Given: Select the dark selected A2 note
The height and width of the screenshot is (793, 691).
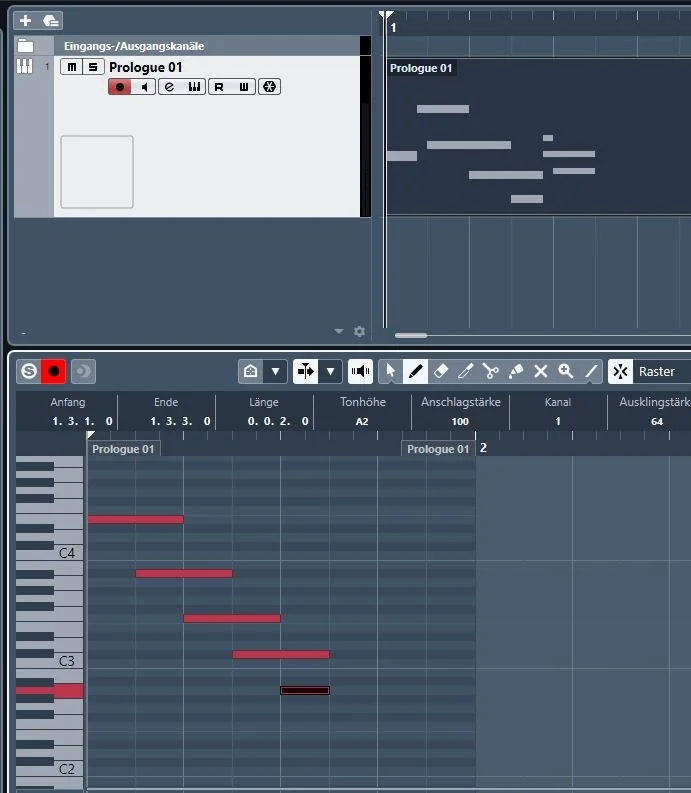Looking at the screenshot, I should (305, 690).
